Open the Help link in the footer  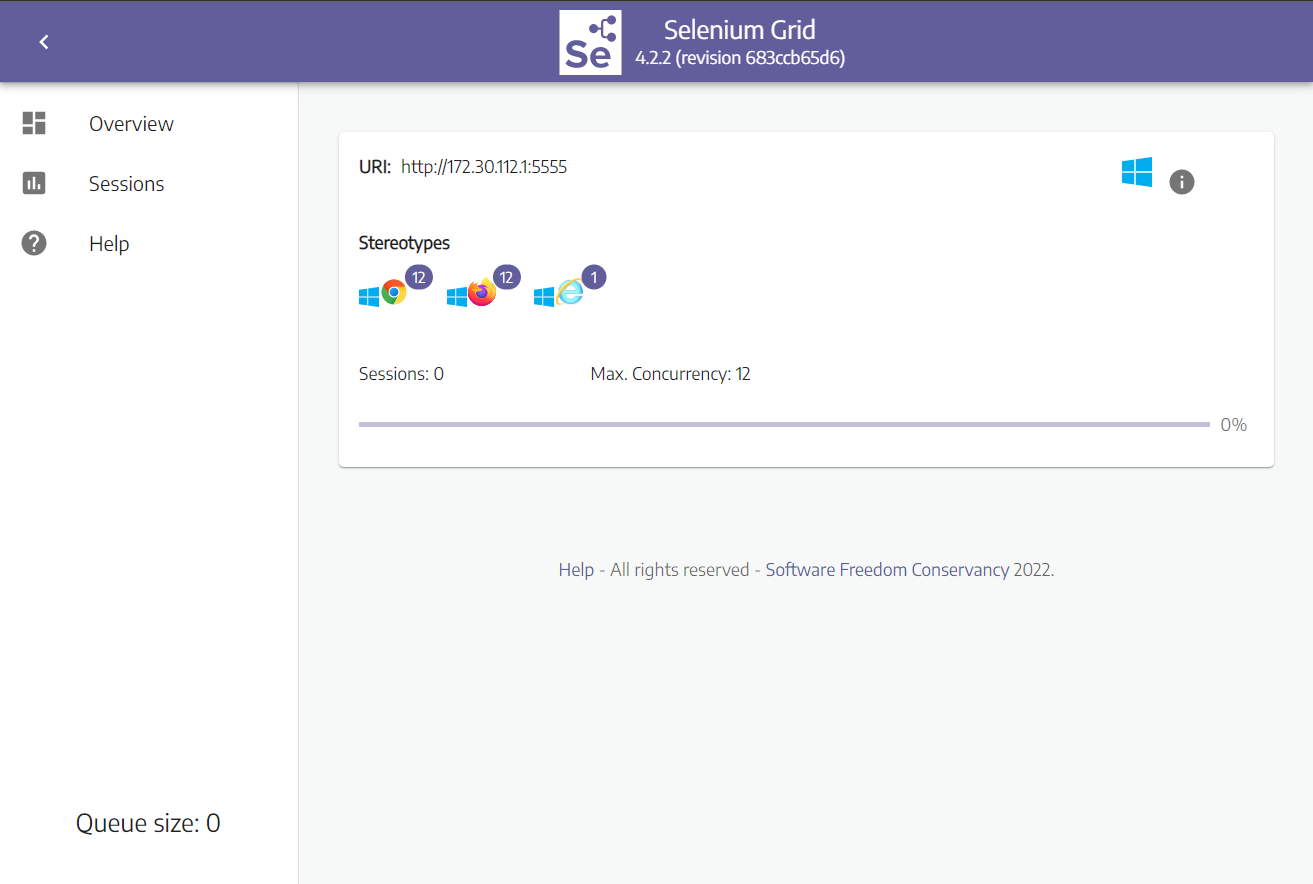pos(576,570)
